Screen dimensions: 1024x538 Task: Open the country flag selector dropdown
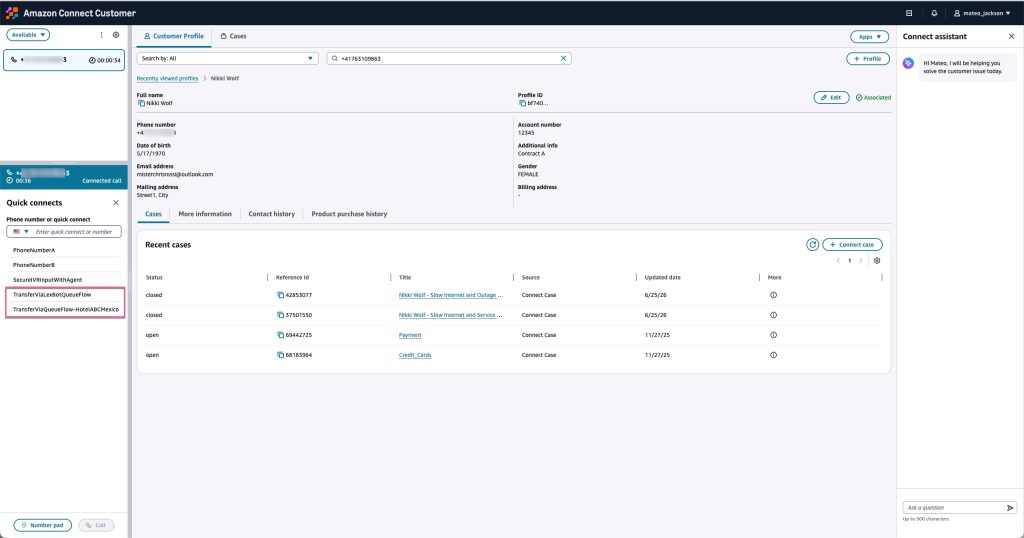click(x=21, y=232)
